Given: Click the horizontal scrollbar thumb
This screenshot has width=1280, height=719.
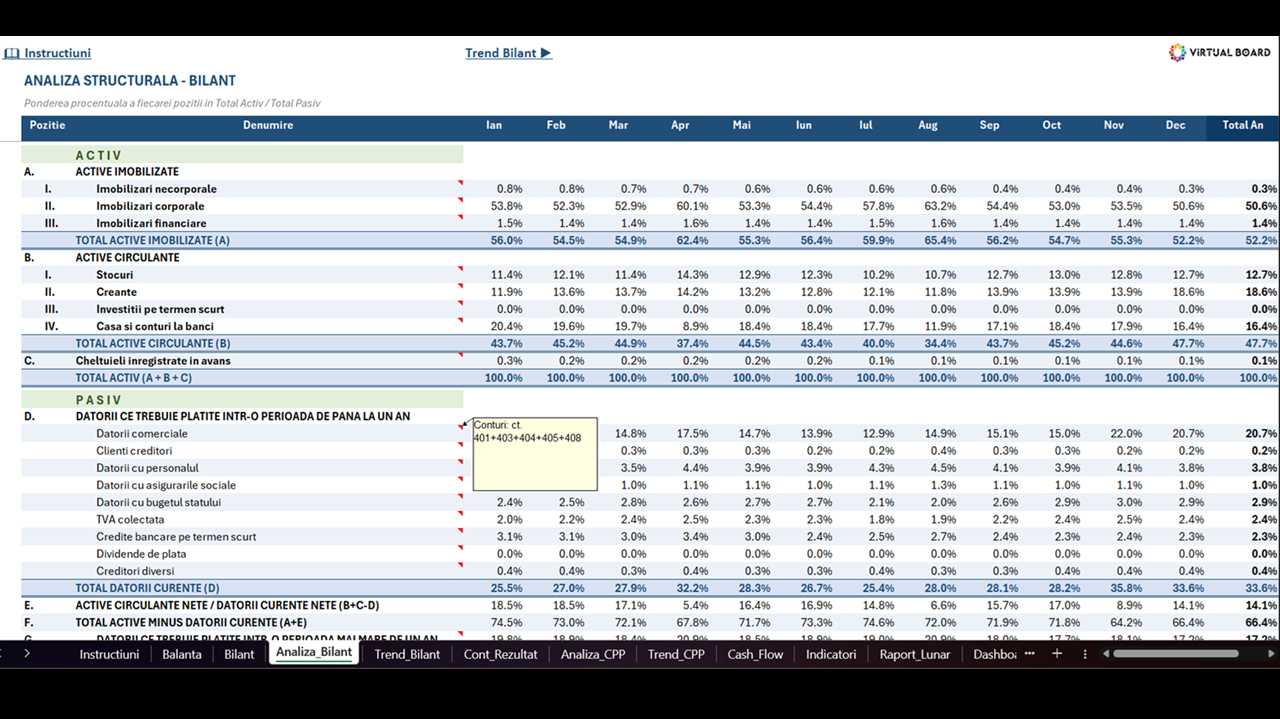Looking at the screenshot, I should point(1175,653).
